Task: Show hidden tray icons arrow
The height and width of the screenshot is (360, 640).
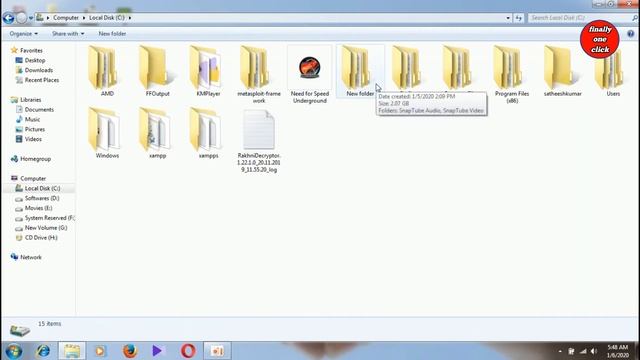Action: [560, 351]
